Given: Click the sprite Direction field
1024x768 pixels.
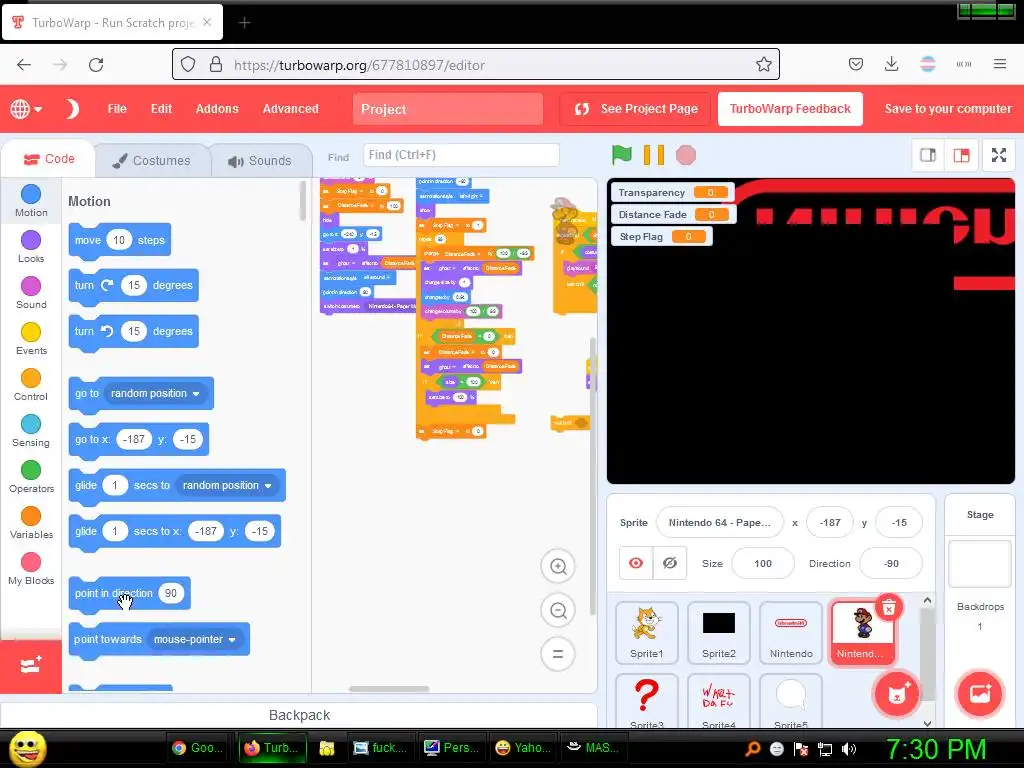Looking at the screenshot, I should (x=891, y=563).
